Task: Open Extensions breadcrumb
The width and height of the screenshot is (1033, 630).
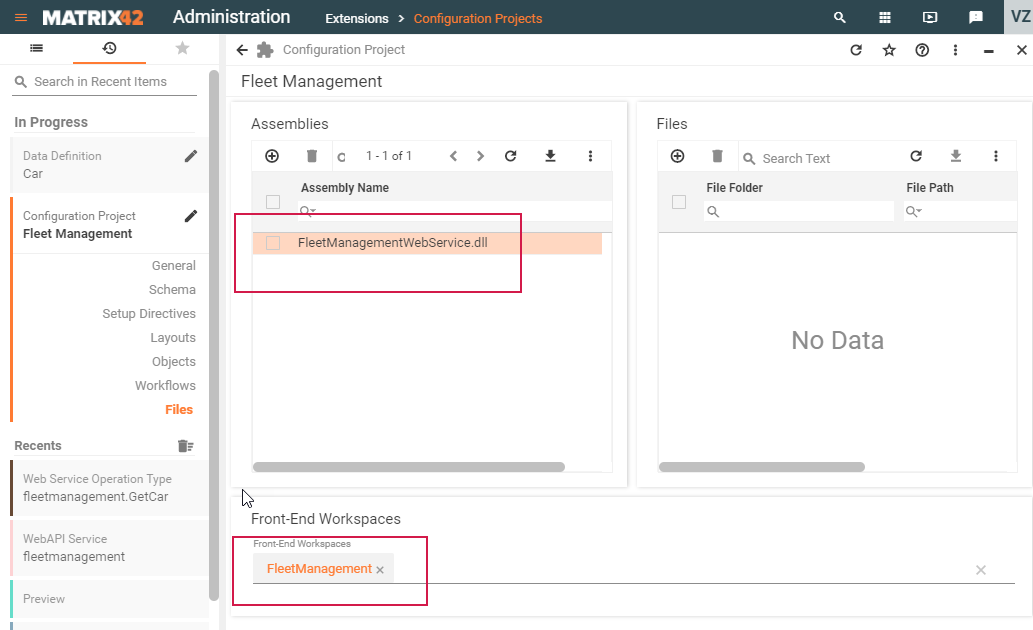Action: [x=356, y=18]
